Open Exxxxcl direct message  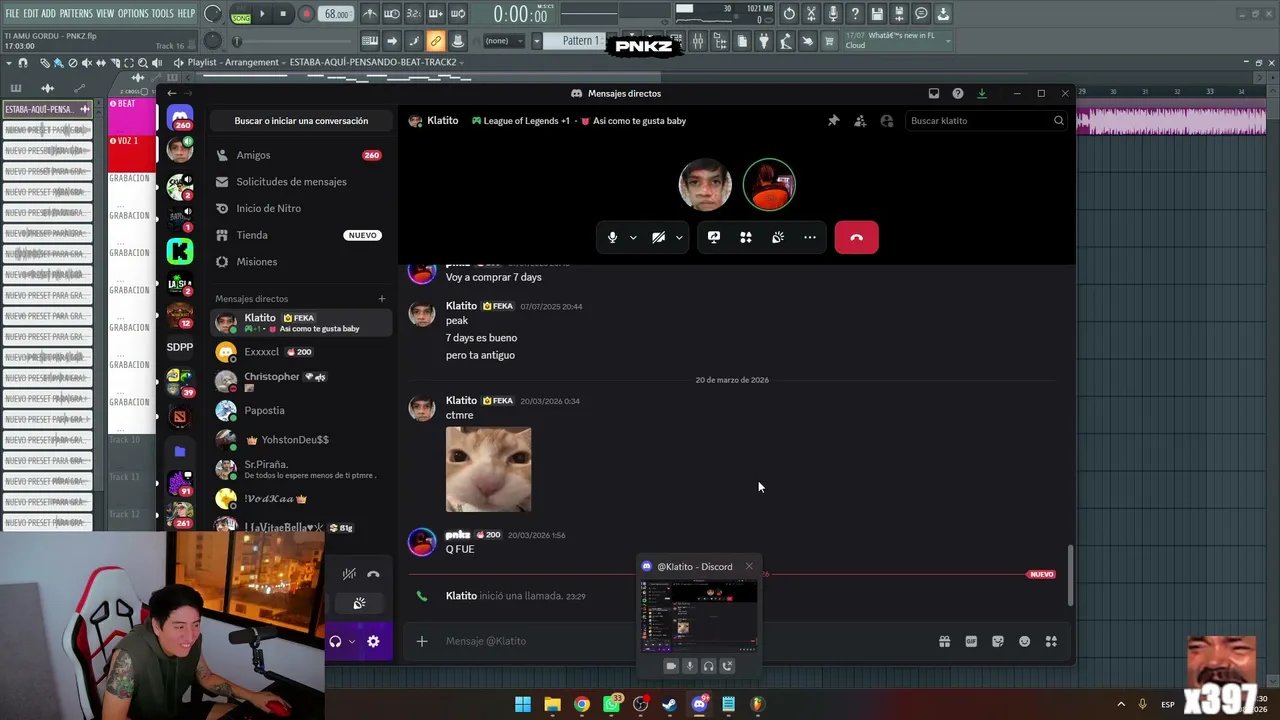pos(300,352)
